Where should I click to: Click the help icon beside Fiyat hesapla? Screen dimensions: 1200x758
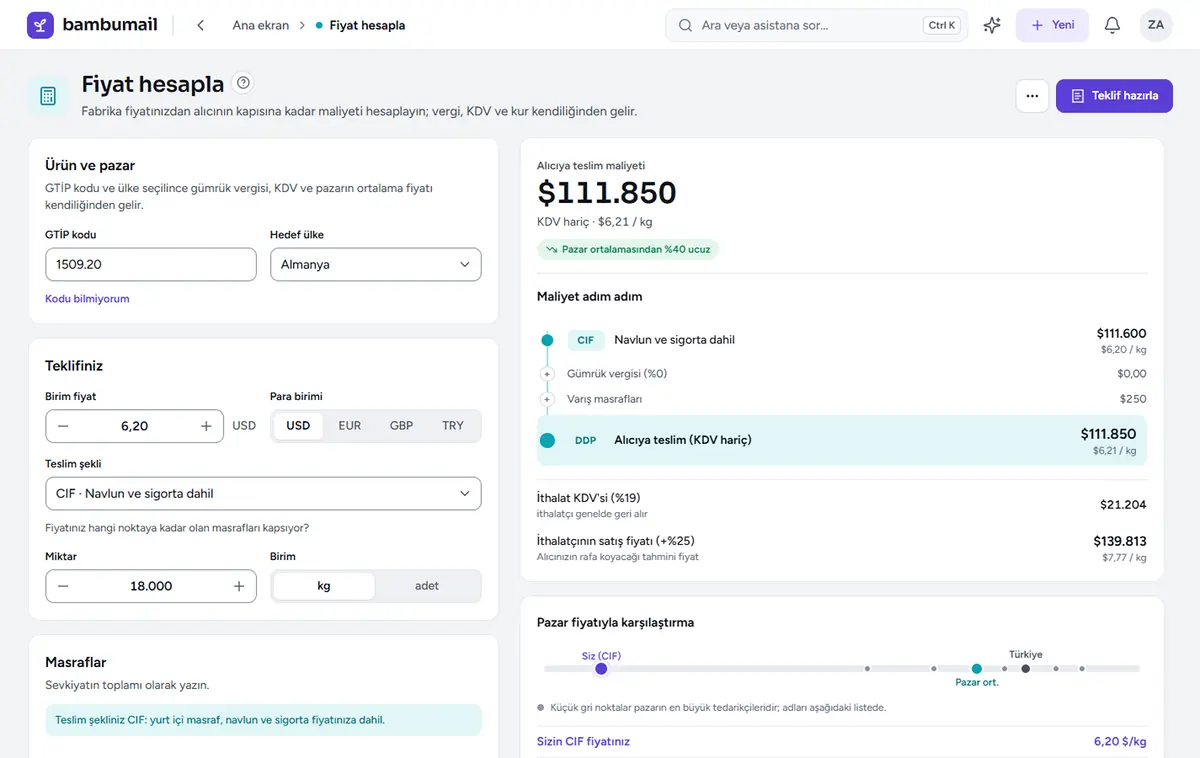[x=243, y=83]
